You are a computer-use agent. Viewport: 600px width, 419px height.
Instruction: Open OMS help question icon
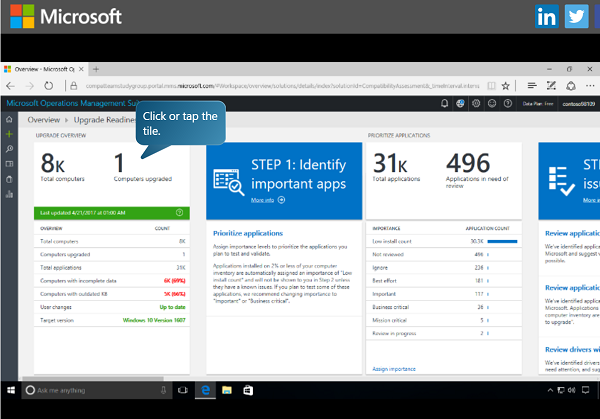(508, 103)
